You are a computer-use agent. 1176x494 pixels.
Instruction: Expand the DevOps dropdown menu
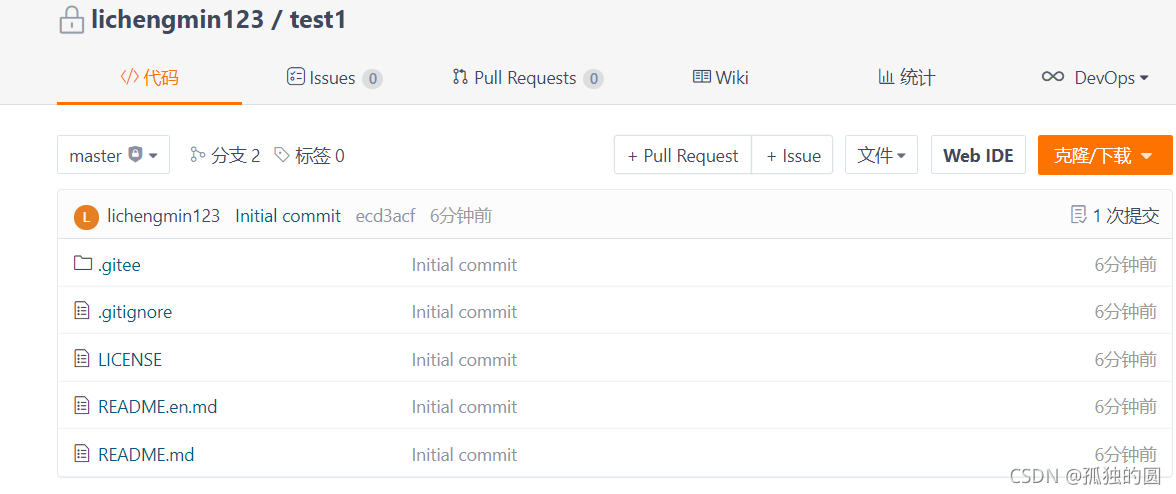tap(1096, 77)
